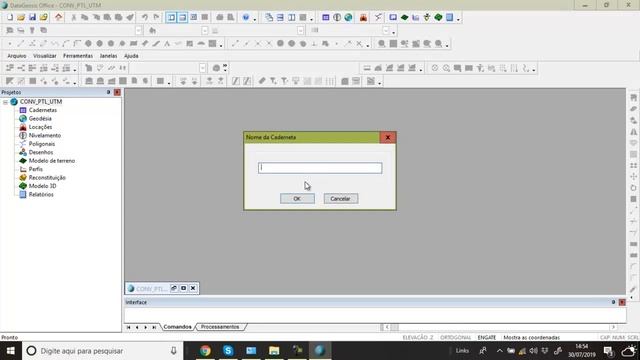Open the first combo box in second toolbar row
This screenshot has height=360, width=640.
tap(138, 30)
